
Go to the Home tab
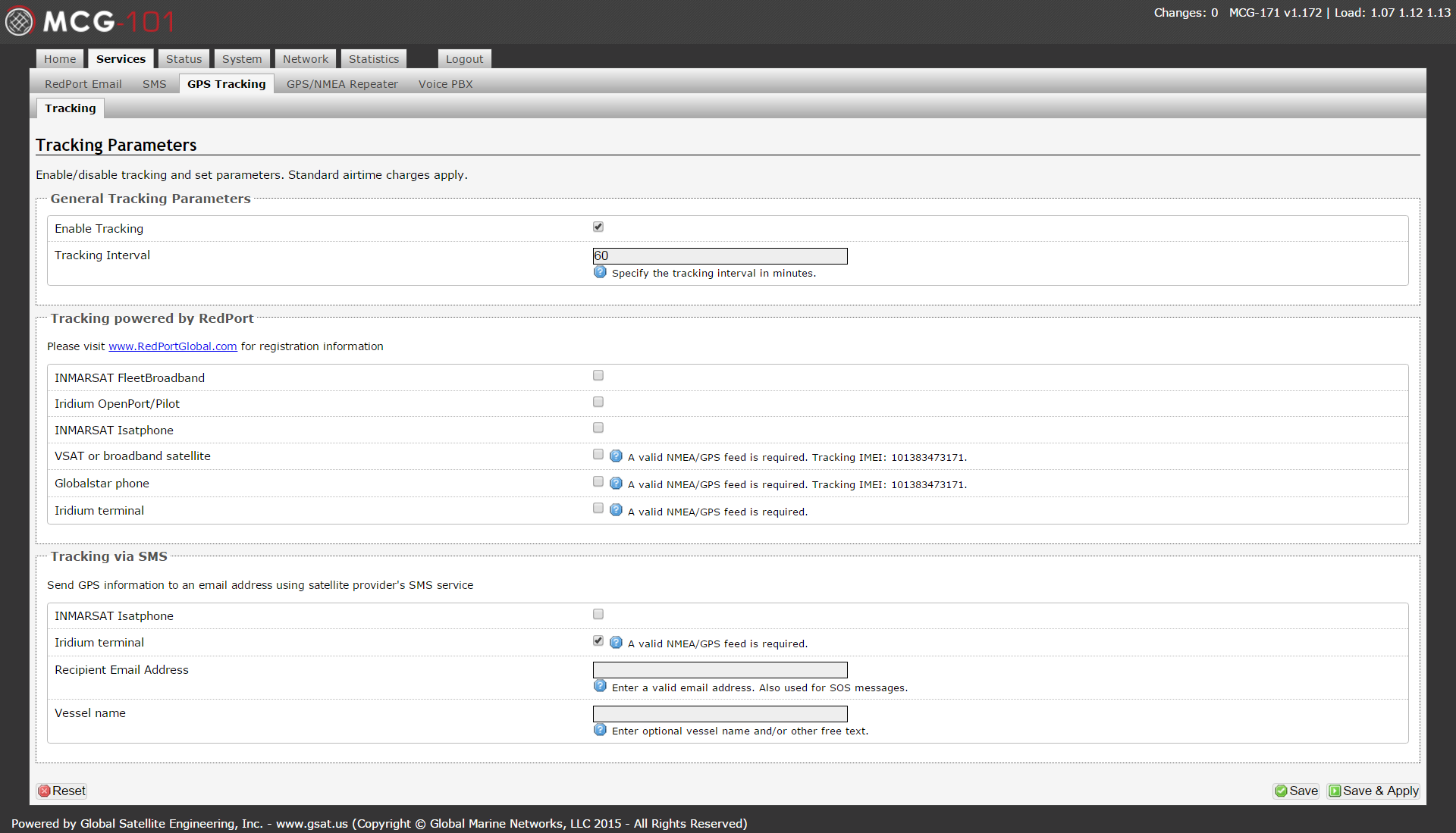[x=60, y=59]
